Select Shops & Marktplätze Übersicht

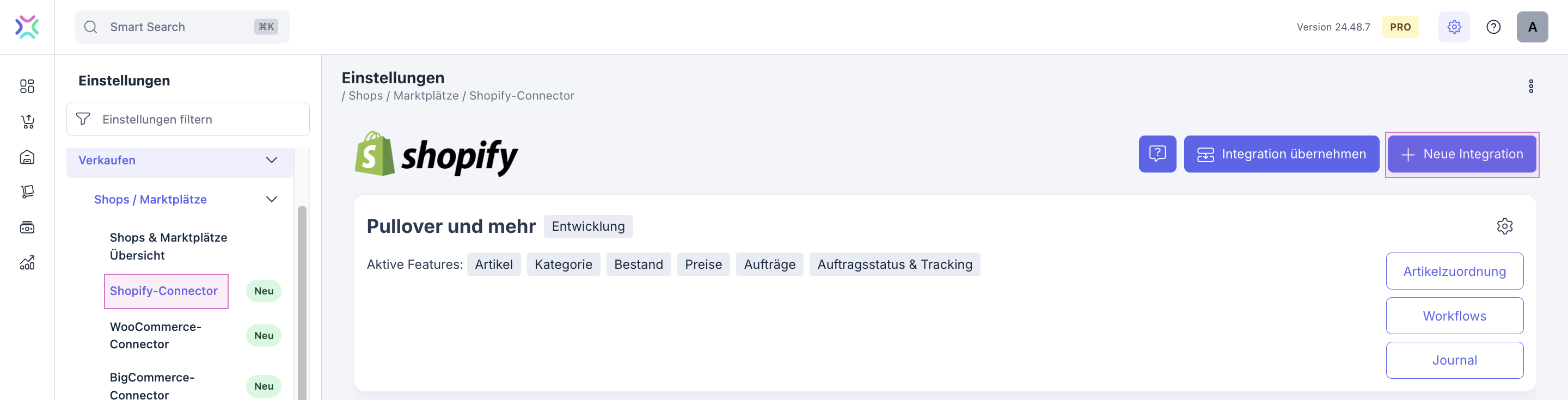(168, 246)
